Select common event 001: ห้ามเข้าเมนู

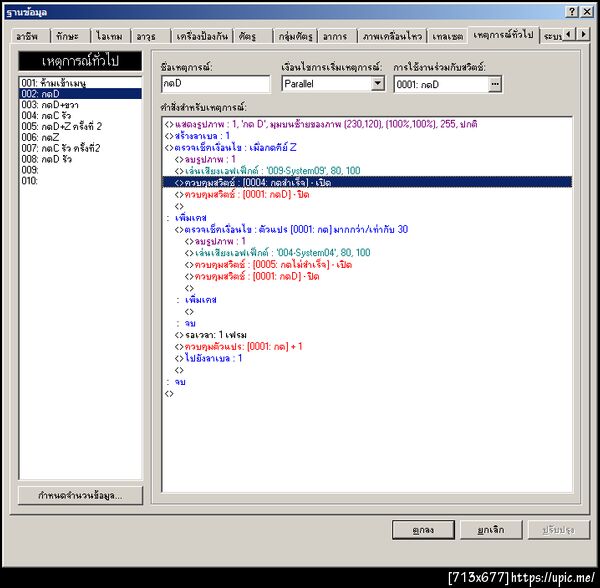click(80, 83)
